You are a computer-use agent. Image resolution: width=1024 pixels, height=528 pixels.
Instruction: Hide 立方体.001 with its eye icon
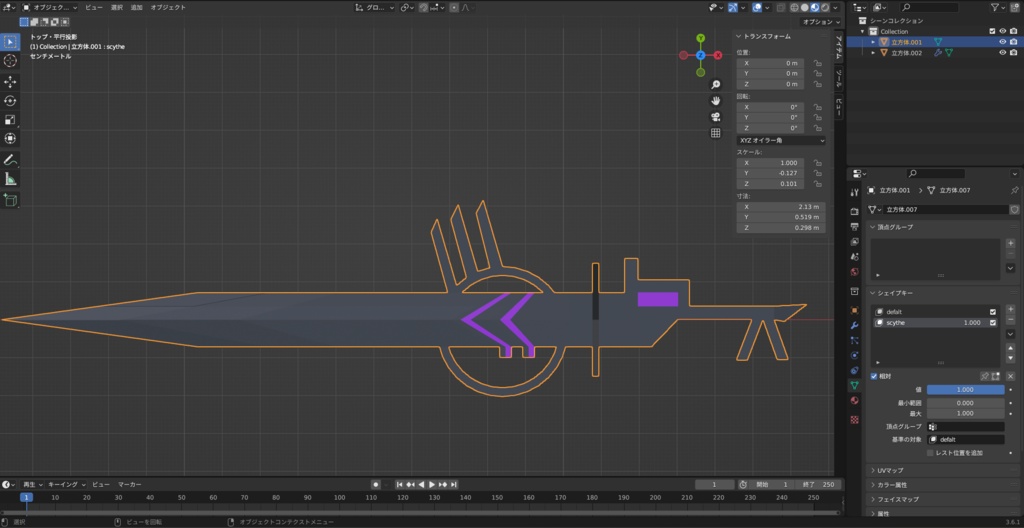point(1003,42)
